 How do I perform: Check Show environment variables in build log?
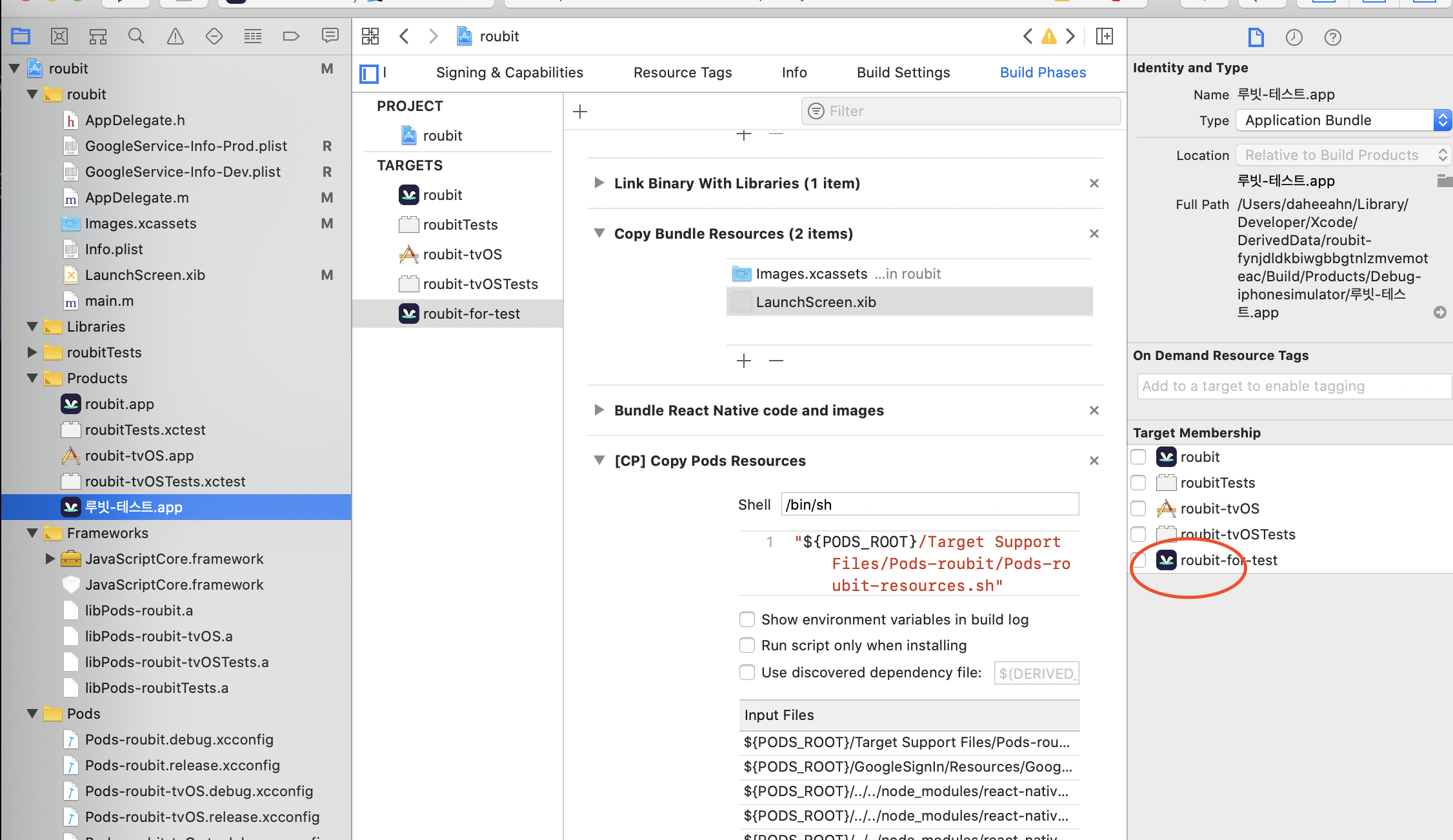(x=747, y=619)
